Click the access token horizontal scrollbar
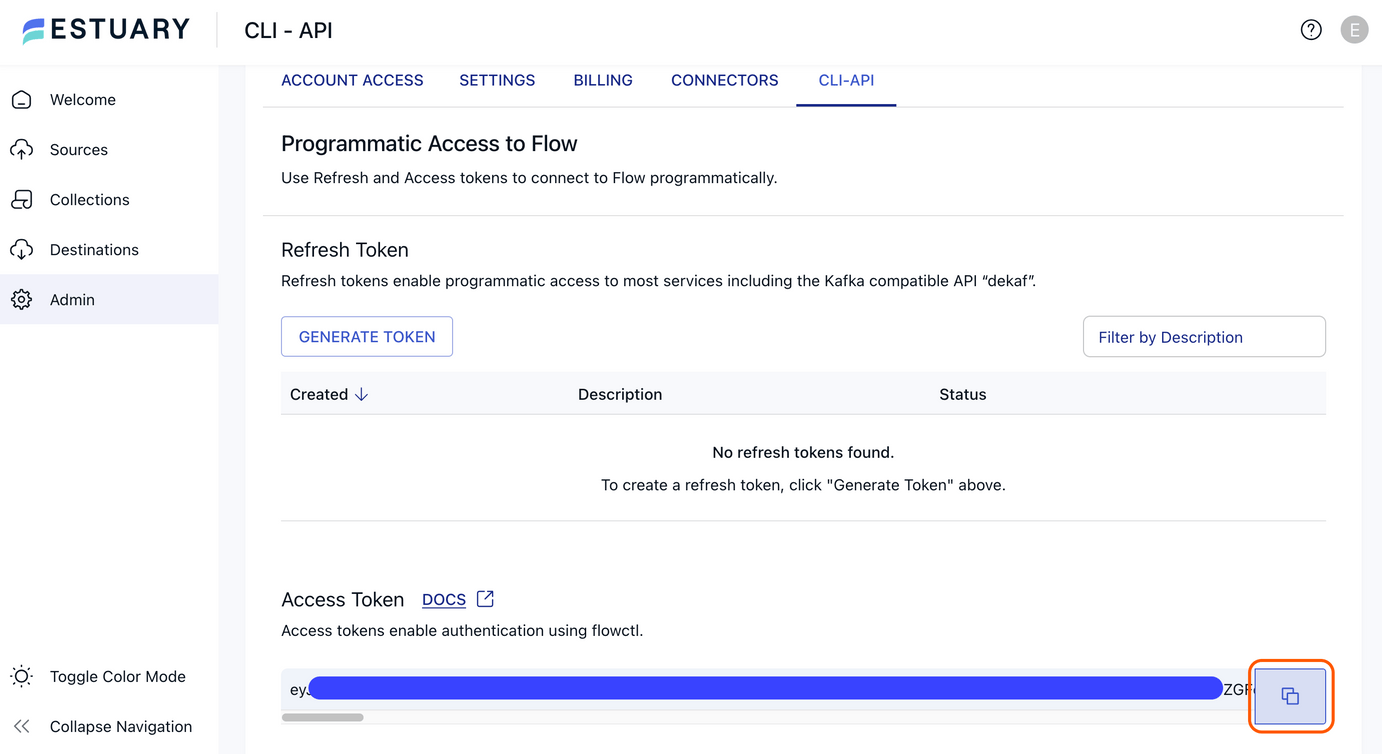Viewport: 1382px width, 754px height. coord(323,717)
